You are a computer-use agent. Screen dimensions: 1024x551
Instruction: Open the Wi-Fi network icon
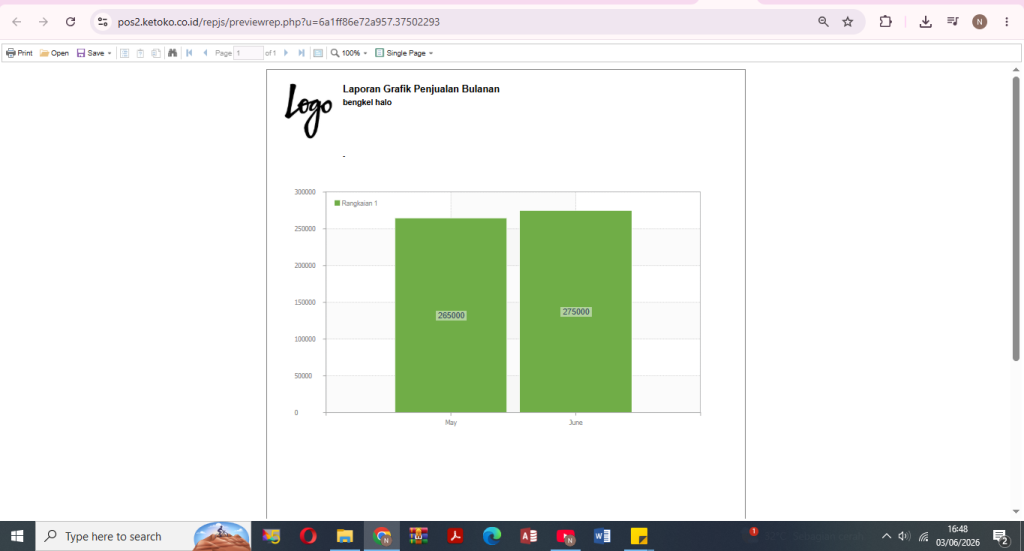(923, 537)
